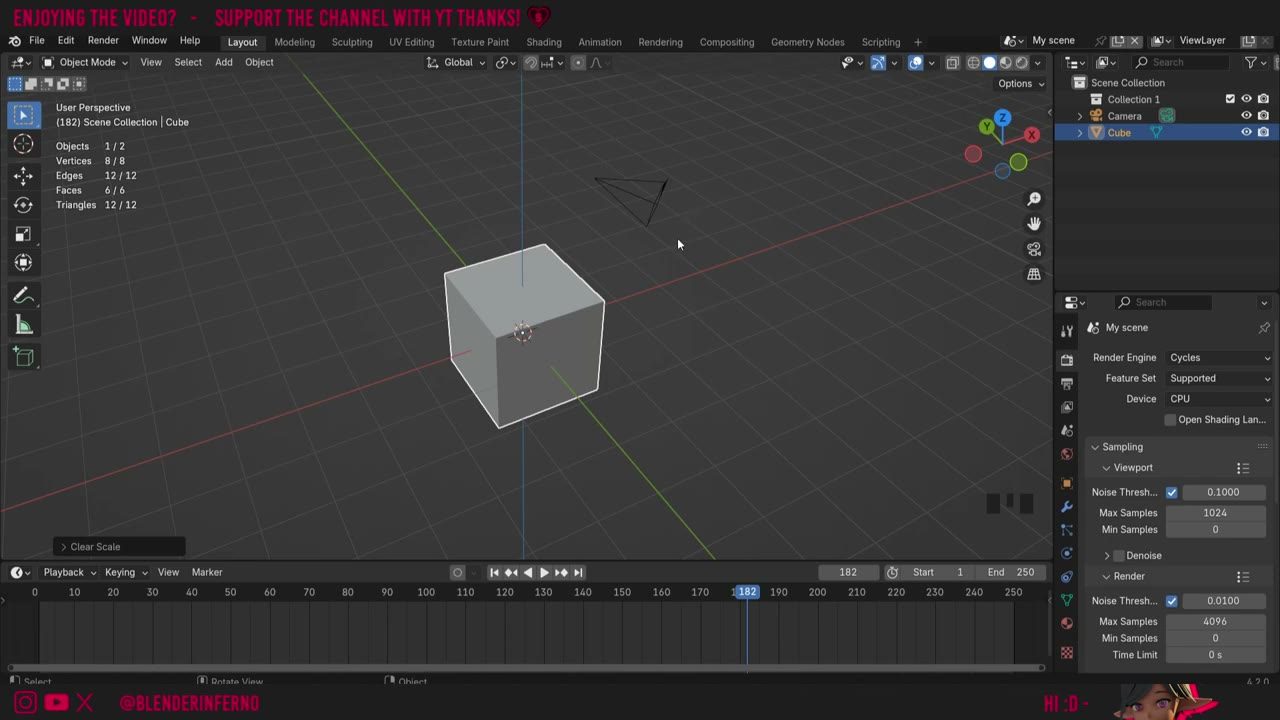
Task: Enable the Denoise checkbox
Action: (1119, 556)
